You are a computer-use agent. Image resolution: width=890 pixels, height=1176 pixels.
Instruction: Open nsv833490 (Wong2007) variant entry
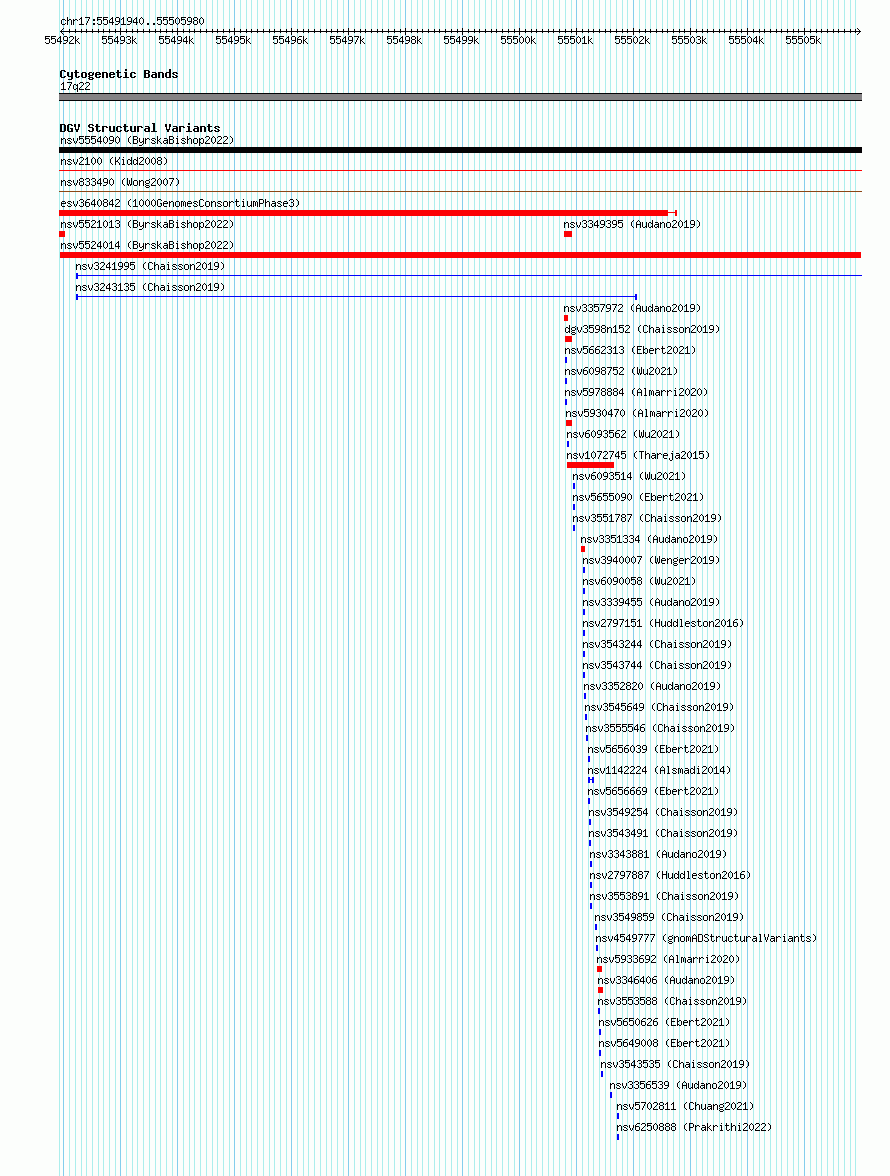(x=120, y=182)
